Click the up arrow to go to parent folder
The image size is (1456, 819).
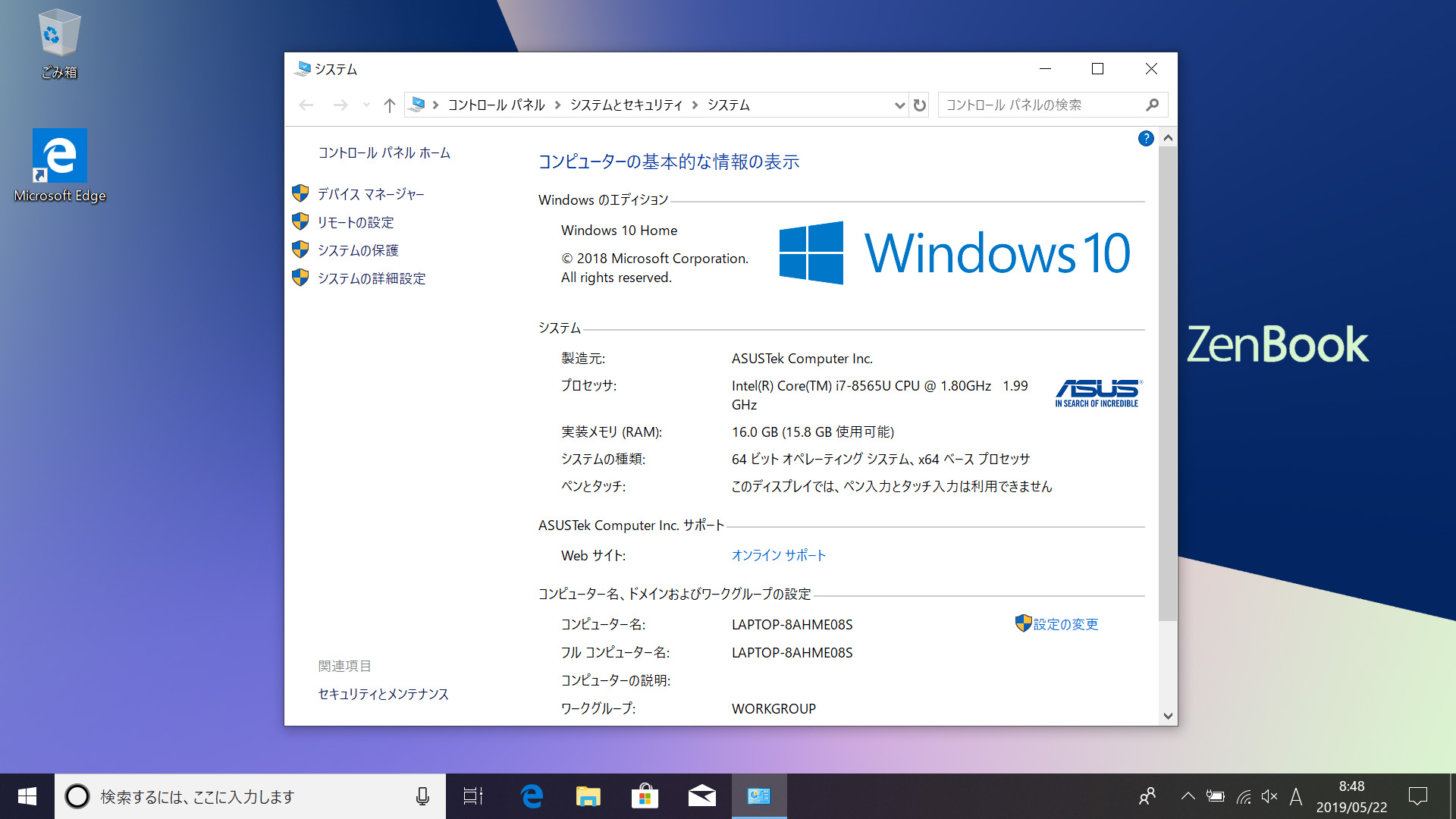tap(390, 105)
